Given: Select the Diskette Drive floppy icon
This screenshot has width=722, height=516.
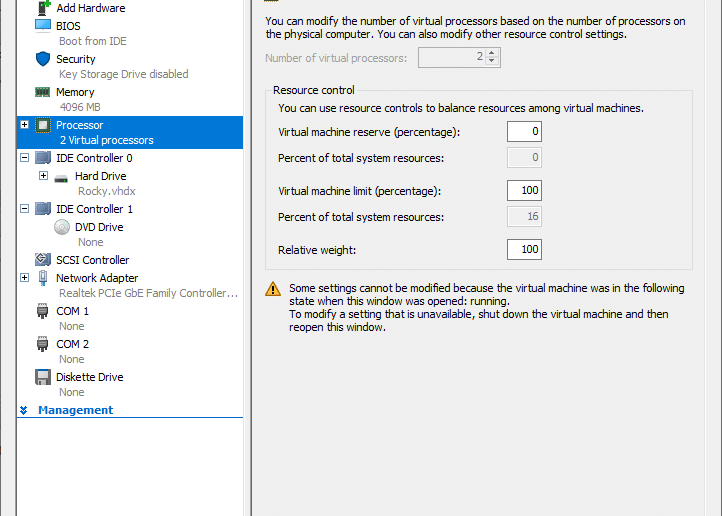Looking at the screenshot, I should click(x=43, y=377).
